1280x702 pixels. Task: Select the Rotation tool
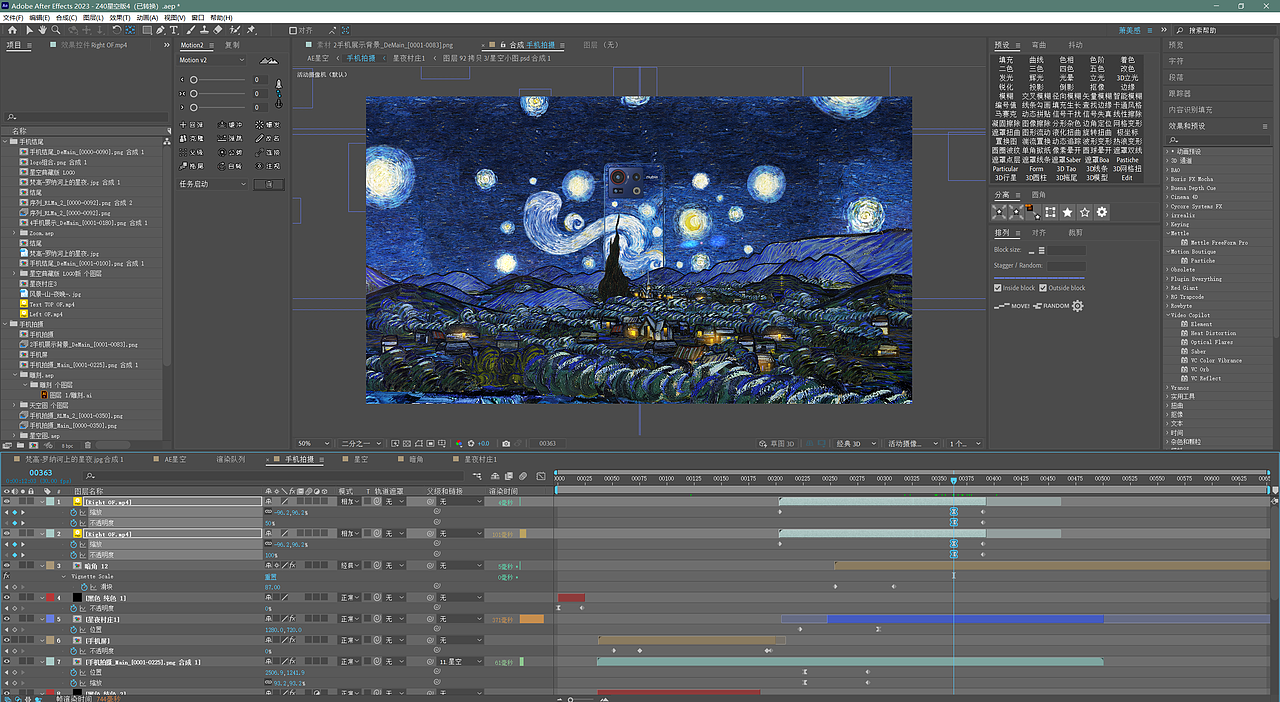point(116,30)
